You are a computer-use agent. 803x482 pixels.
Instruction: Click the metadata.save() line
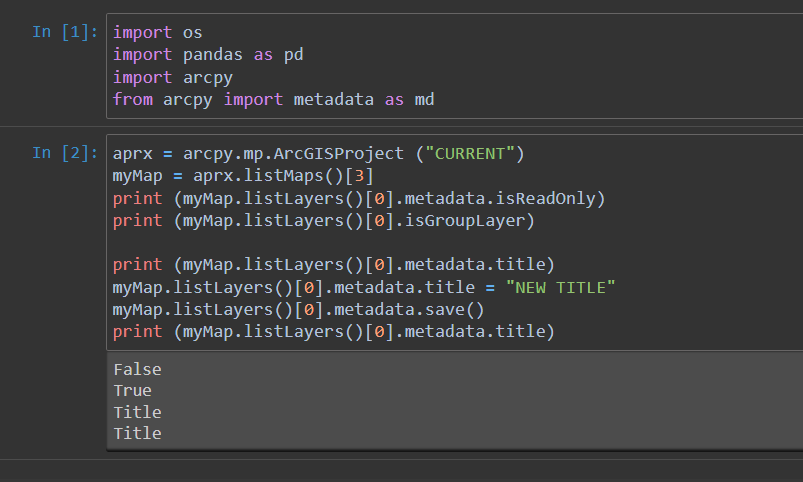click(x=299, y=309)
